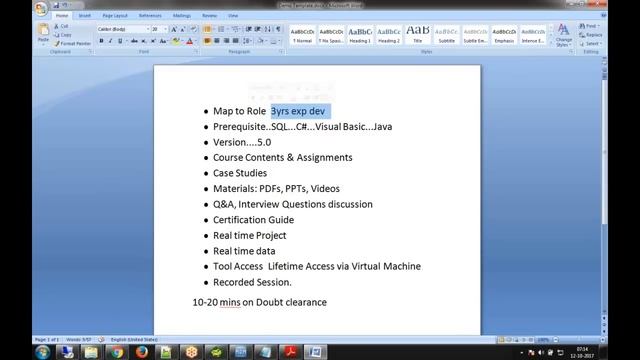The height and width of the screenshot is (360, 640).
Task: Toggle Subscript formatting
Action: pyautogui.click(x=144, y=41)
